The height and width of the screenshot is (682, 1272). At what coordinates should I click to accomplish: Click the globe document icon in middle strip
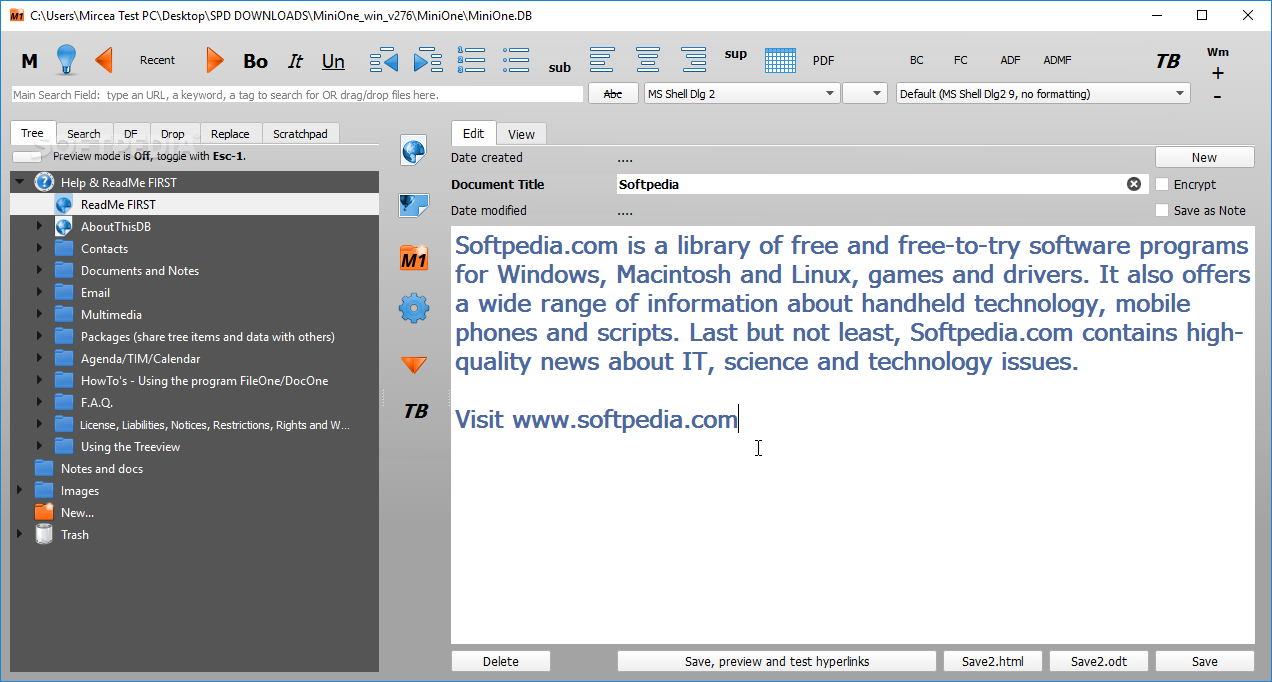coord(414,151)
